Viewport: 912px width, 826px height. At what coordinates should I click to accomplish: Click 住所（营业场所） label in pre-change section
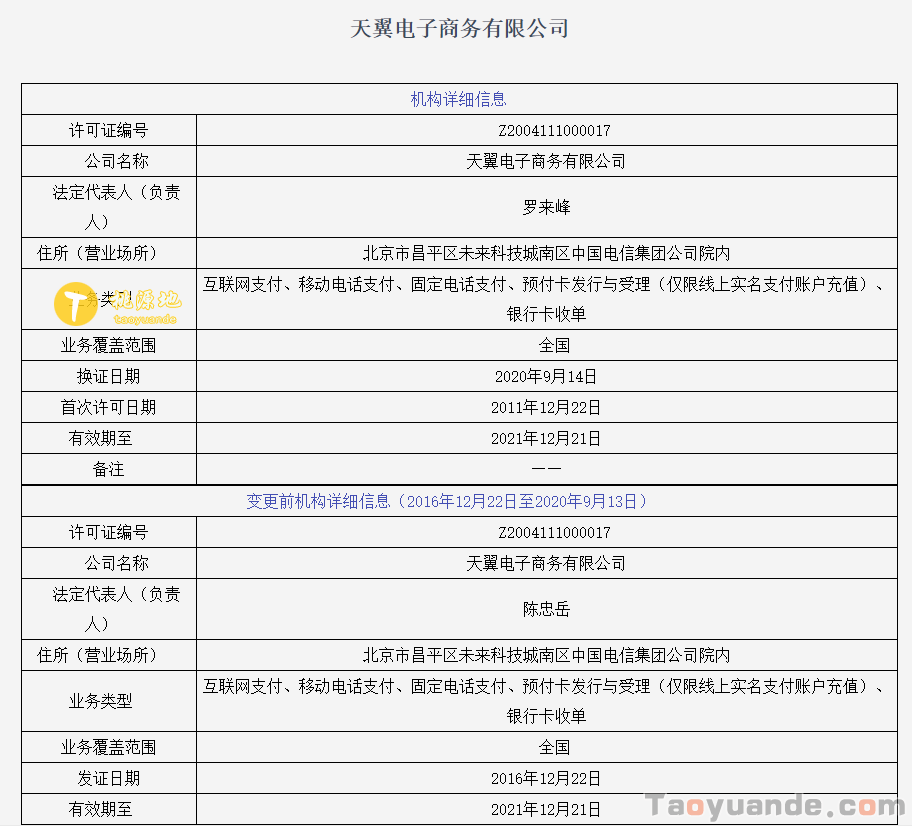click(97, 654)
